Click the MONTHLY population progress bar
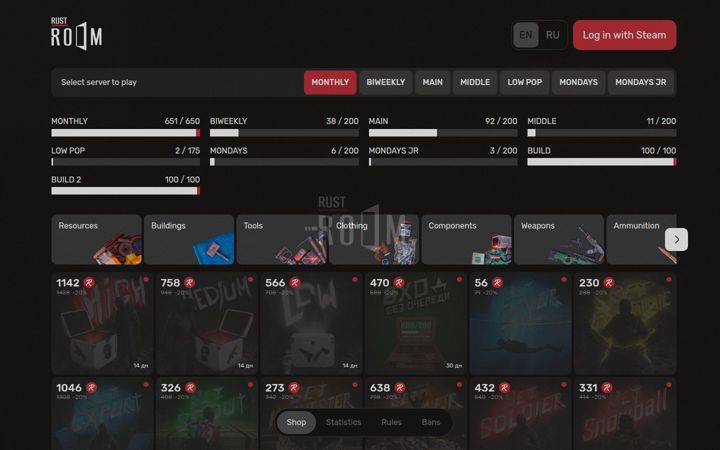 [125, 133]
